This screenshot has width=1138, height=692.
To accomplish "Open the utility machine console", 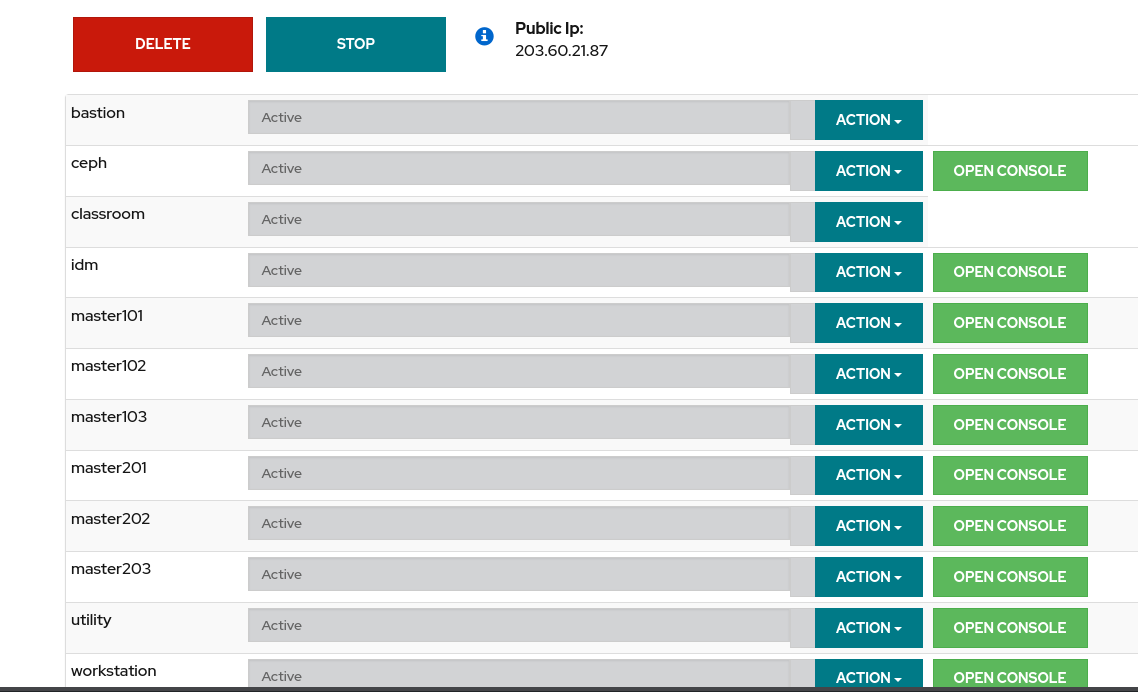I will (1009, 628).
